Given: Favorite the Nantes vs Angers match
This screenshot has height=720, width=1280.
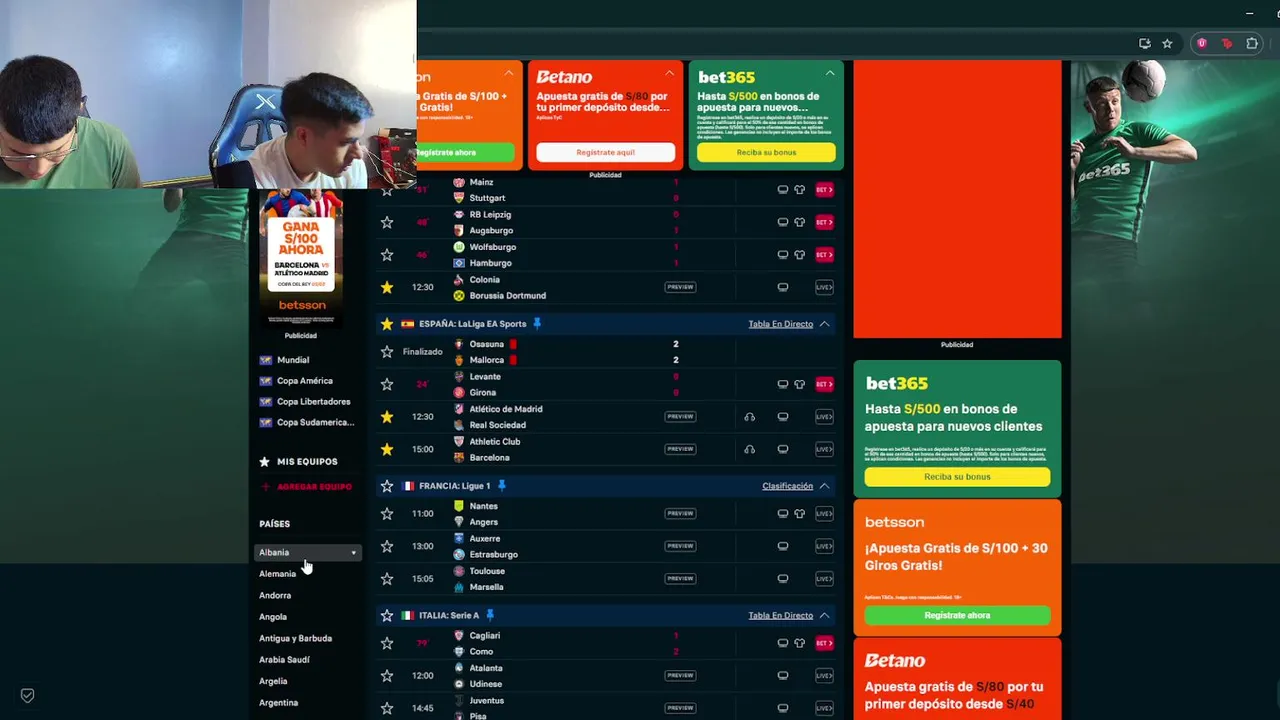Looking at the screenshot, I should tap(387, 514).
